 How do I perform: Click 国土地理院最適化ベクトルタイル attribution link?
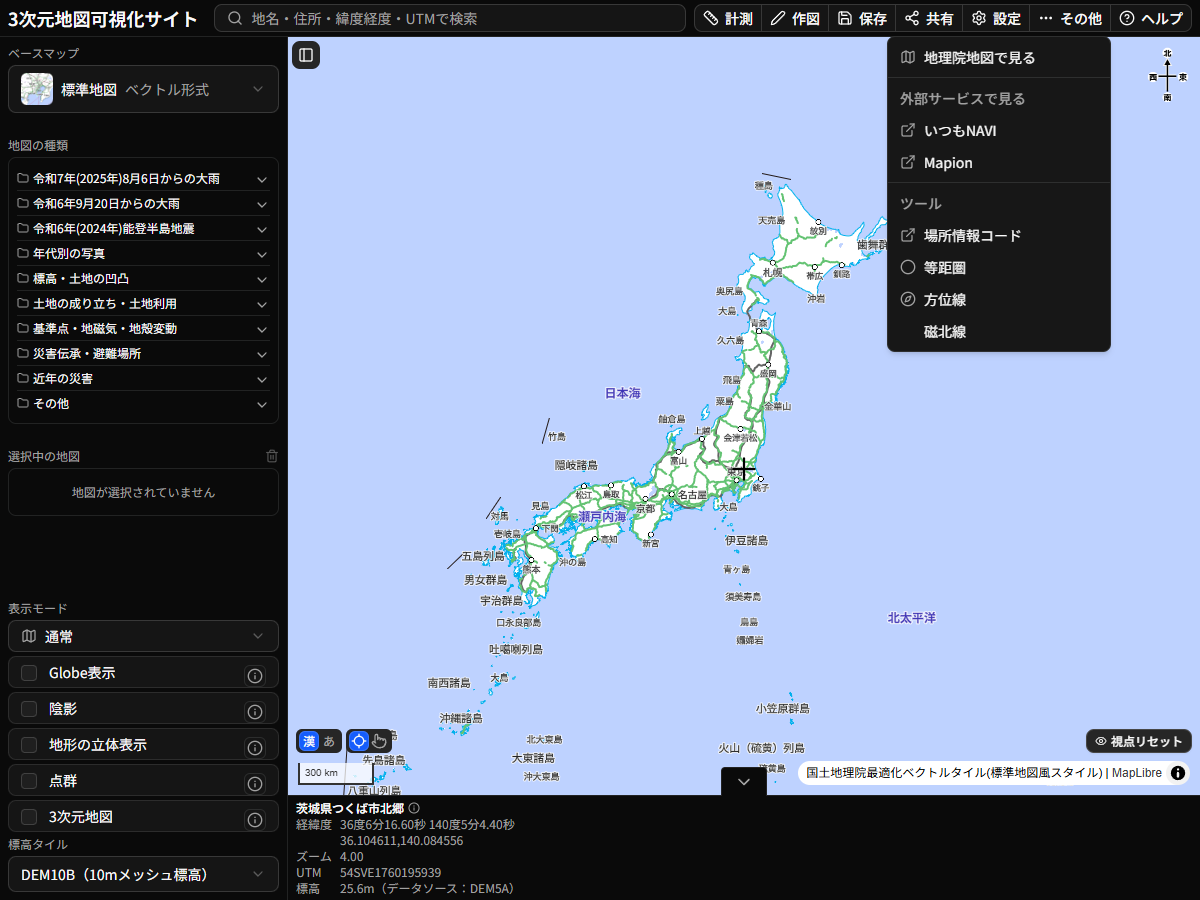954,773
